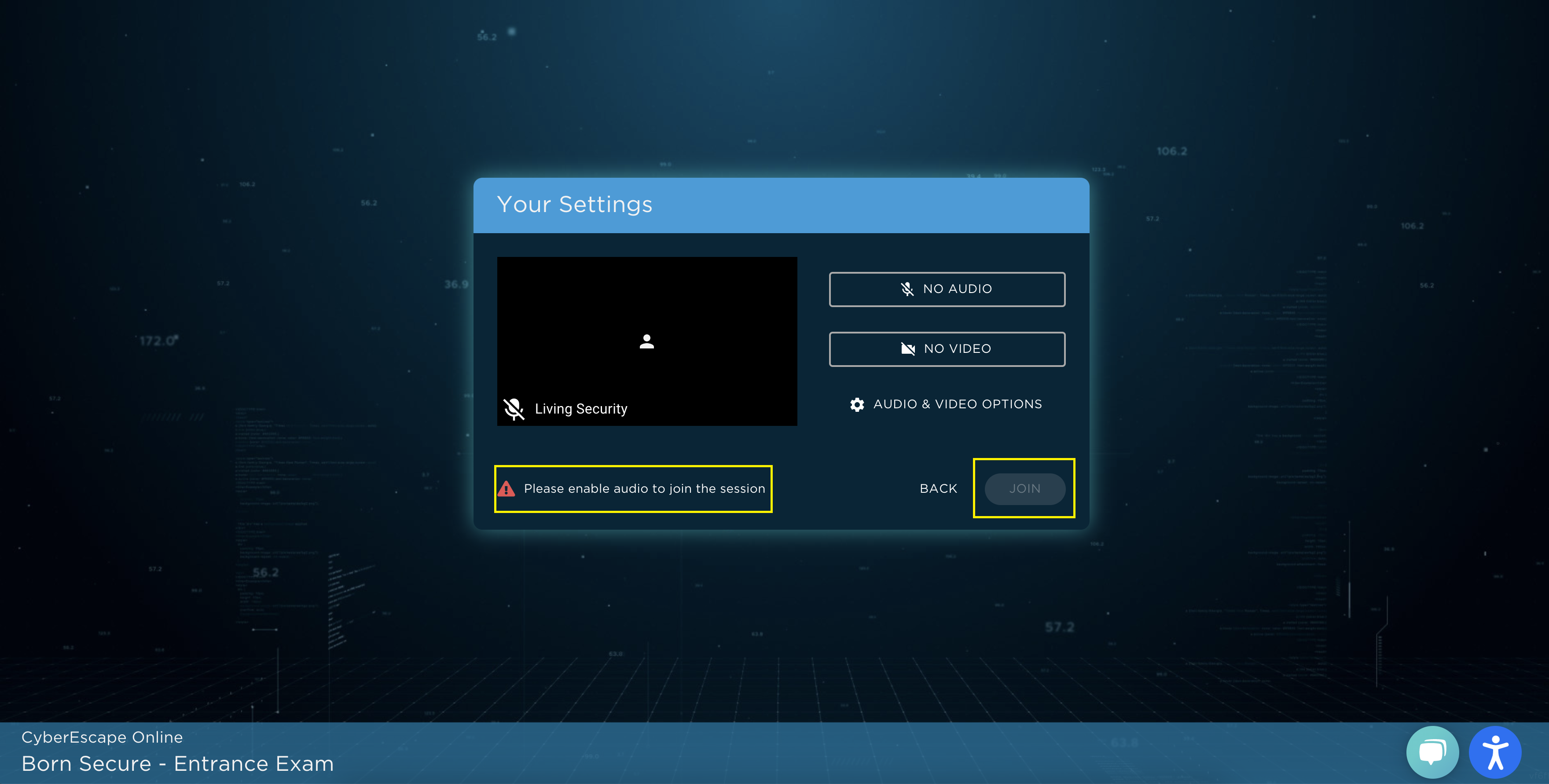
Task: Open AUDIO & VIDEO OPTIONS
Action: (946, 404)
